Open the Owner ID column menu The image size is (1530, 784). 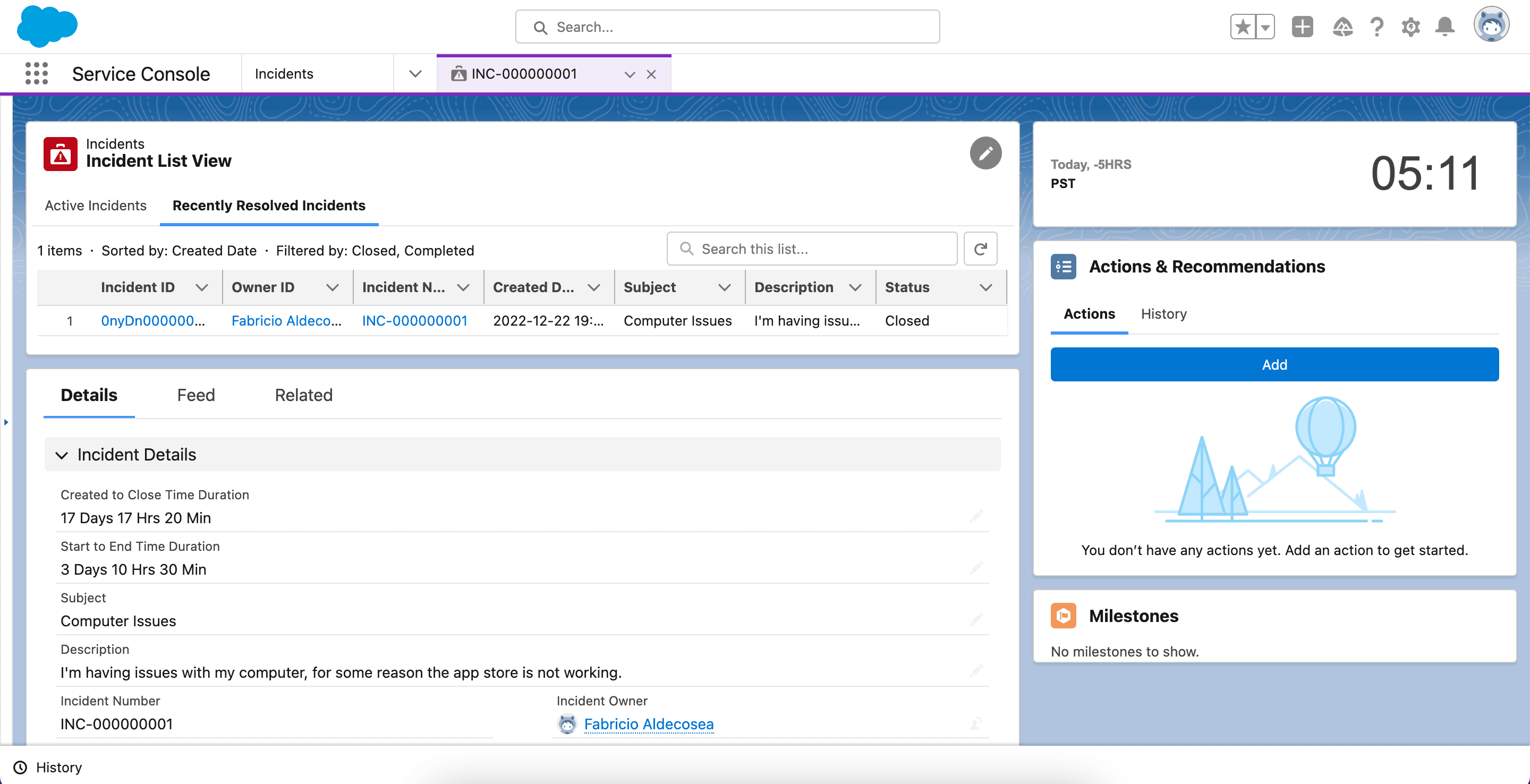coord(333,287)
